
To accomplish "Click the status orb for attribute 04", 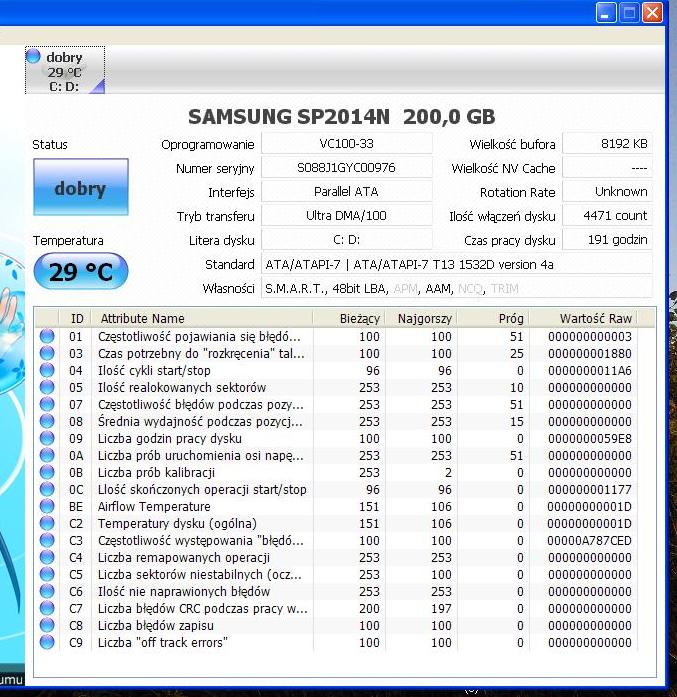I will tap(47, 370).
